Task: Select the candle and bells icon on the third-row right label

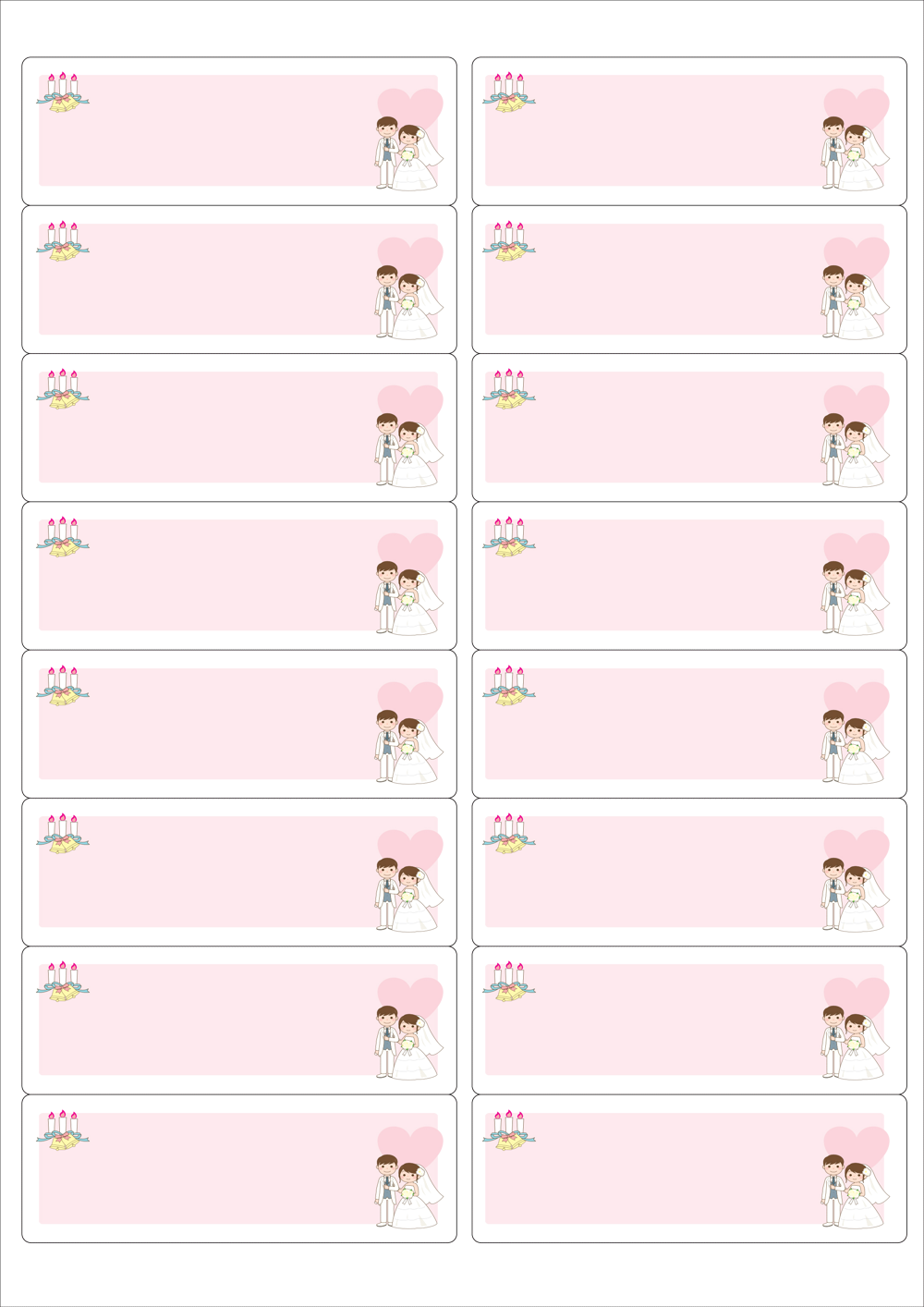Action: coord(509,389)
